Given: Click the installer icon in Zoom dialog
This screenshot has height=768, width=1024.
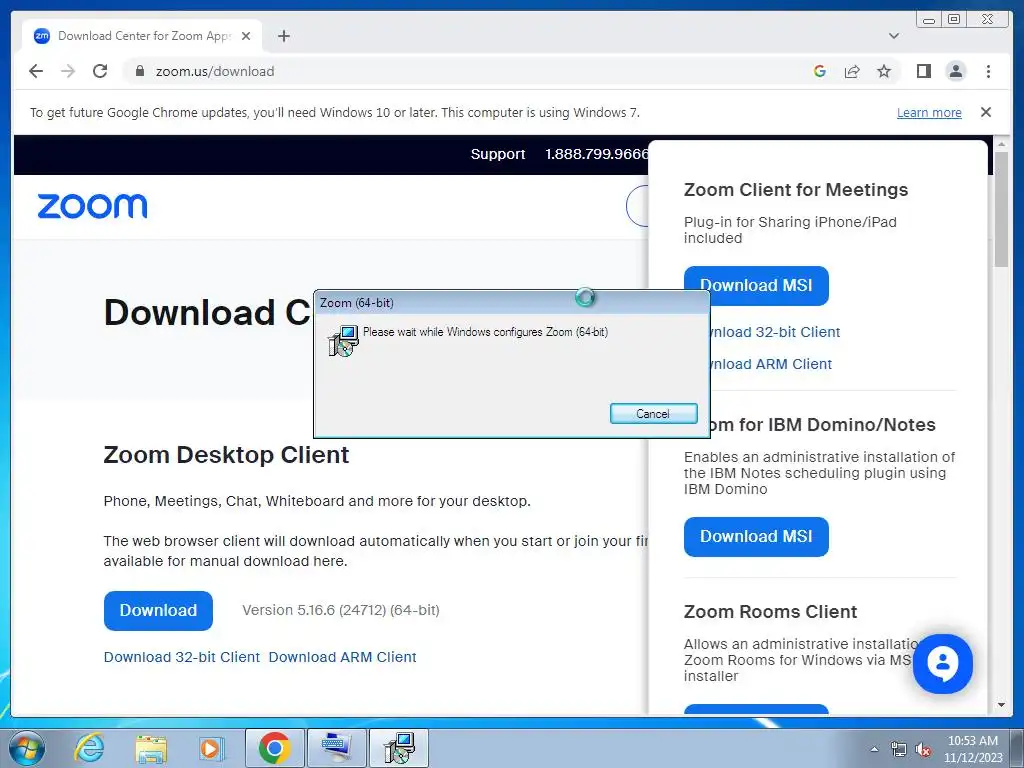Looking at the screenshot, I should (343, 340).
